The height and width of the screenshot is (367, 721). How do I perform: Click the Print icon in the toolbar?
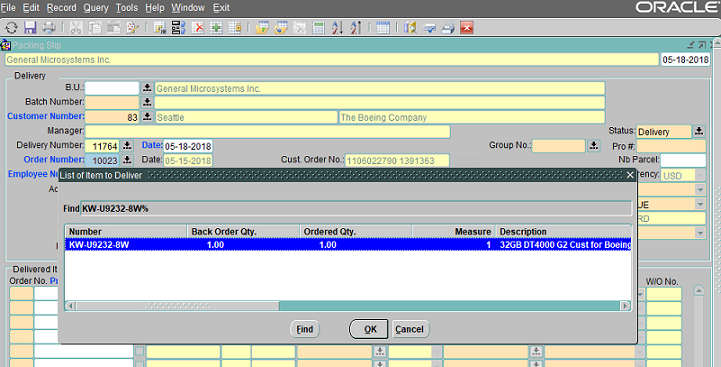[x=49, y=28]
